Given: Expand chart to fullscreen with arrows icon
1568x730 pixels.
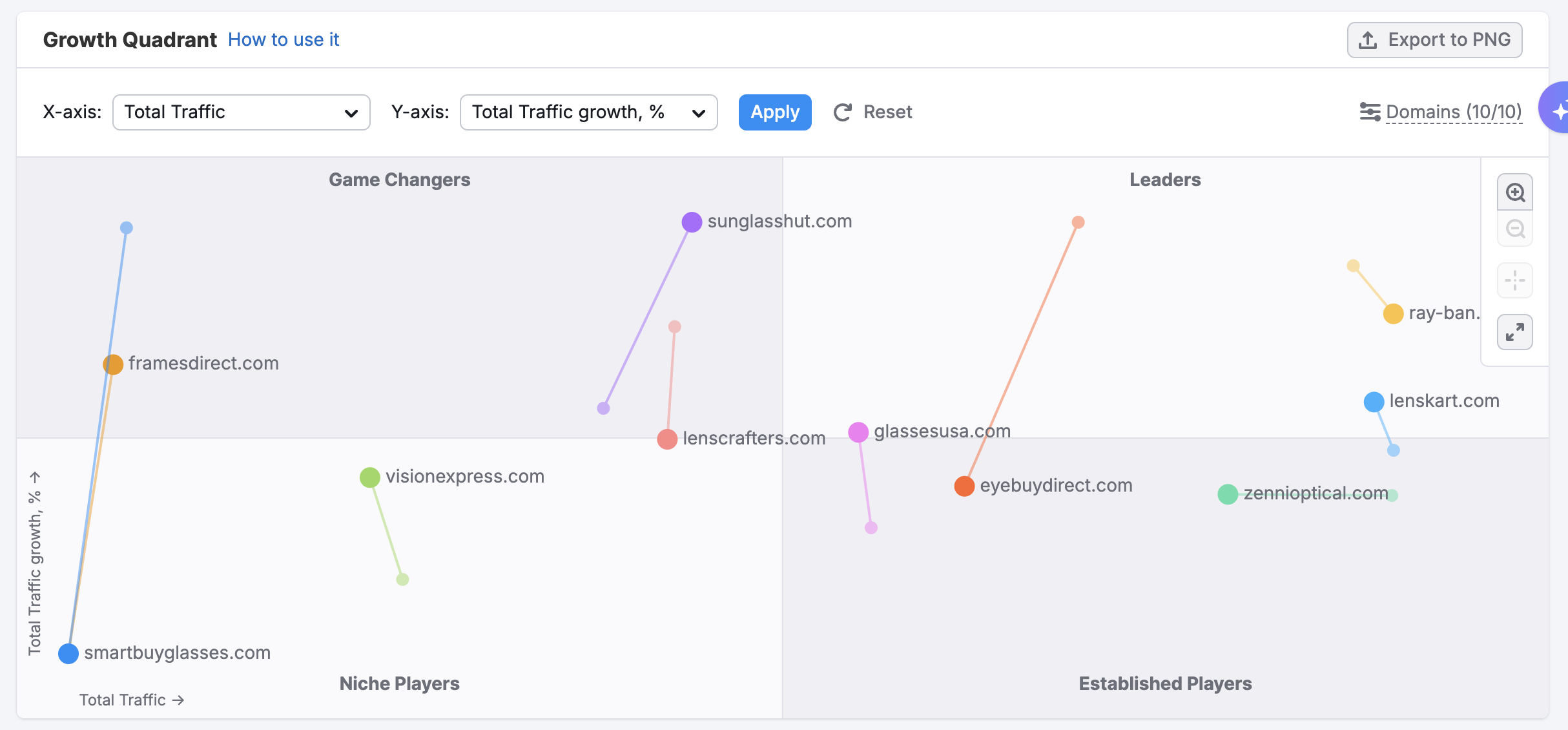Looking at the screenshot, I should pyautogui.click(x=1515, y=332).
